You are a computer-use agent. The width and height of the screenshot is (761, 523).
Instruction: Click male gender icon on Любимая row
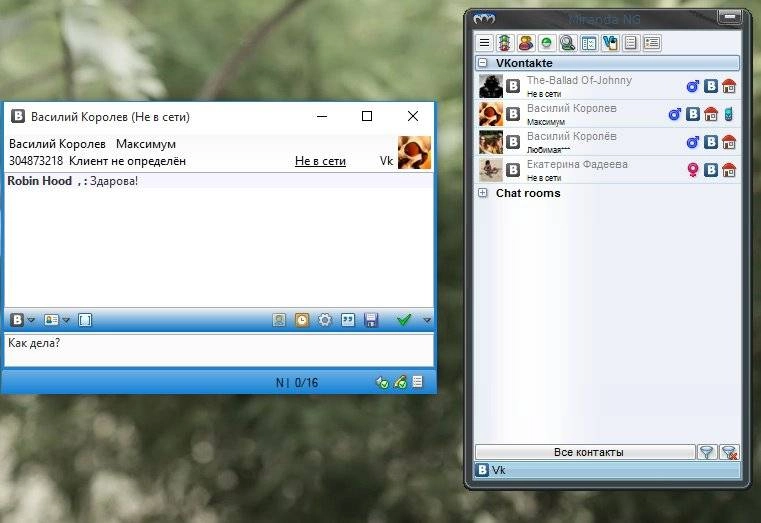pos(693,142)
